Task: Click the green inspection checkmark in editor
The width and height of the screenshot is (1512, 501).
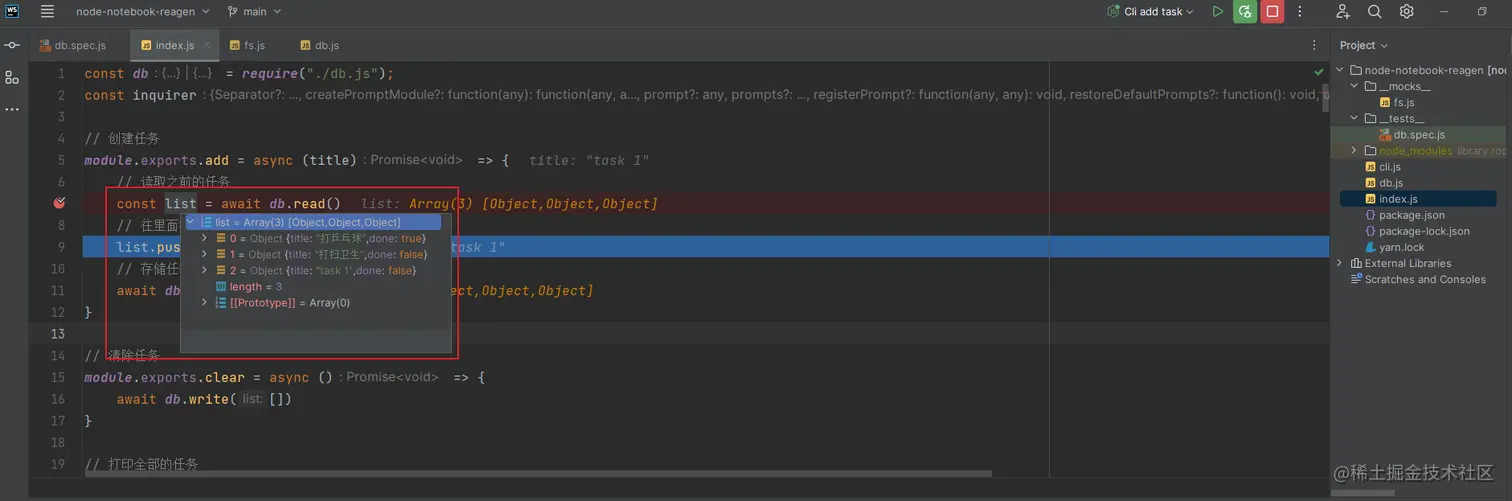Action: [1319, 72]
